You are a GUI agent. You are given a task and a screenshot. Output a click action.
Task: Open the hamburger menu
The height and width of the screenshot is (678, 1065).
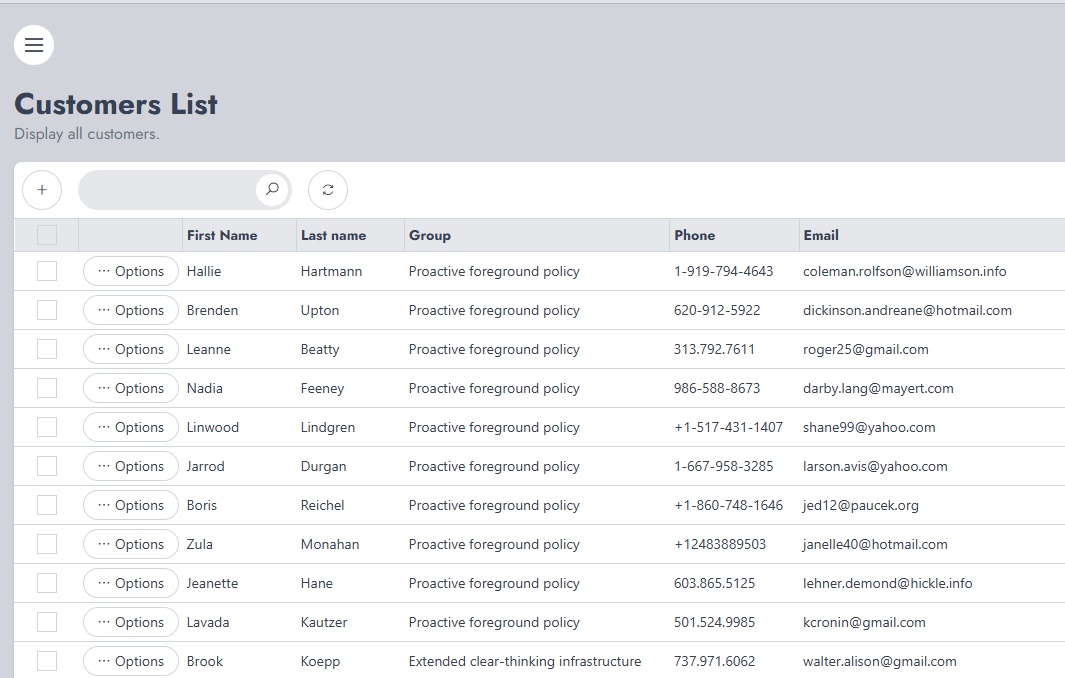(34, 45)
